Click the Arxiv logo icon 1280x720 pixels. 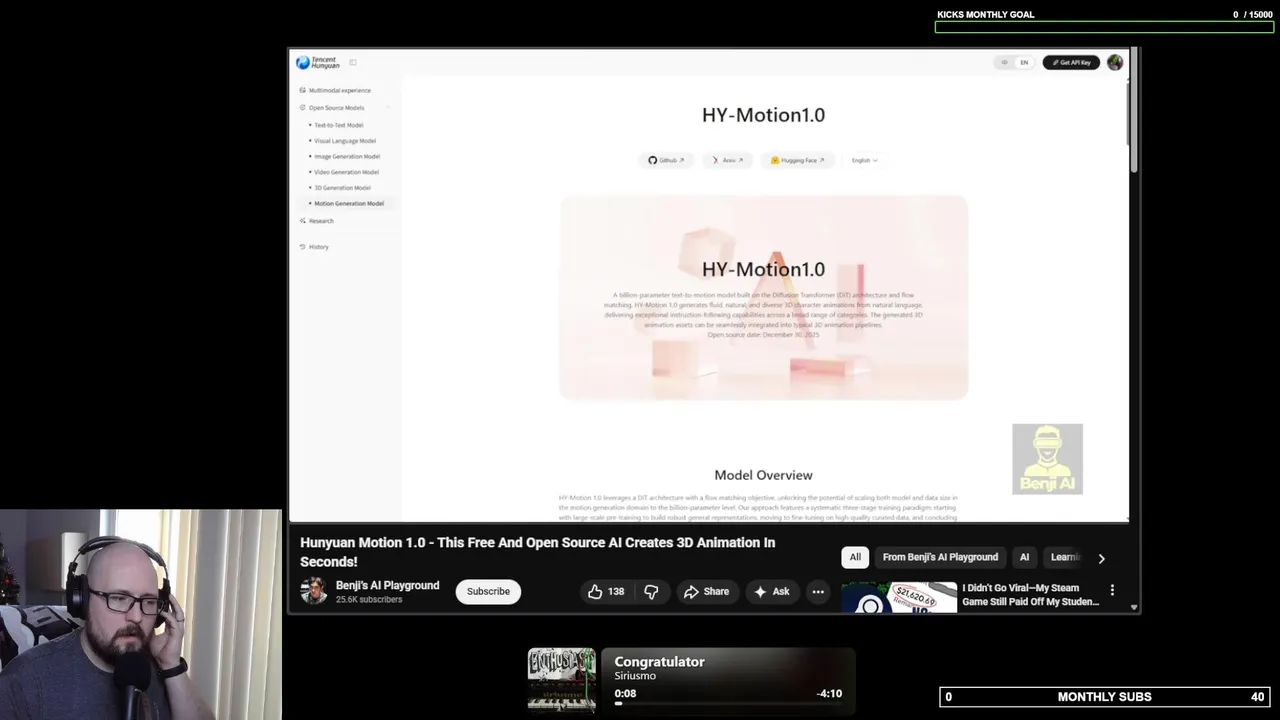coord(715,160)
